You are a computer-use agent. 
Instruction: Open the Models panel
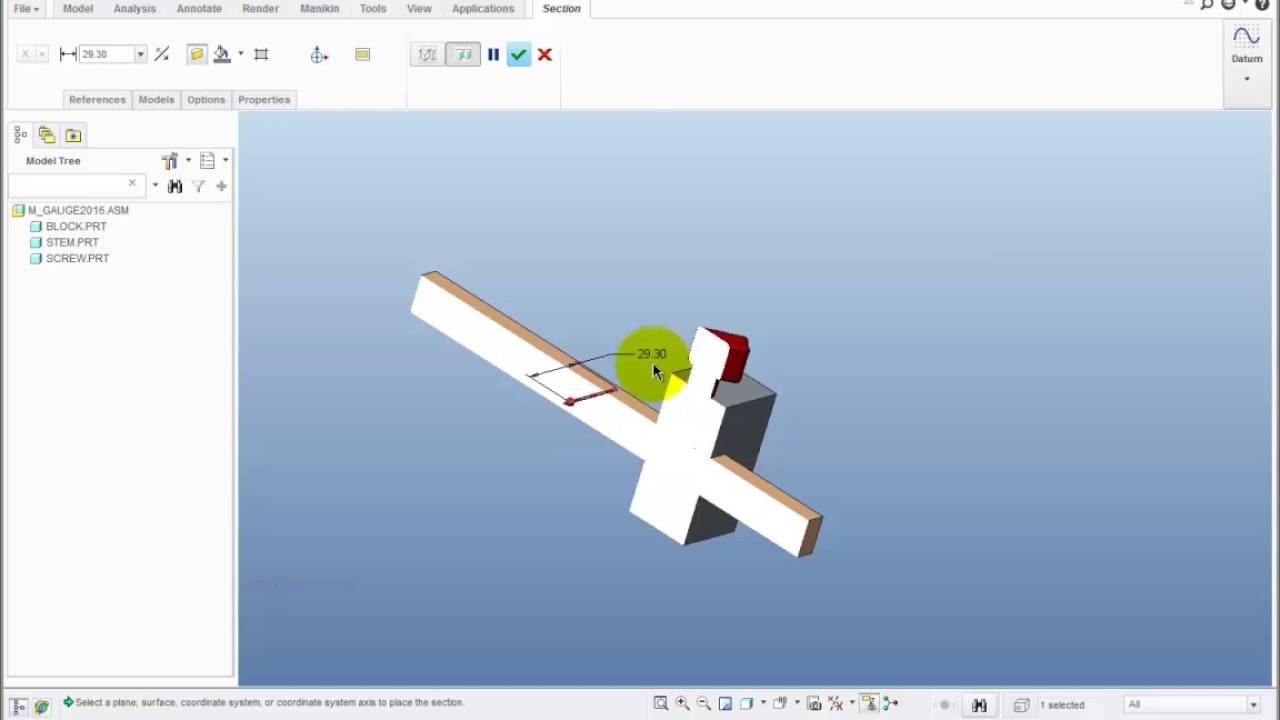[x=156, y=100]
